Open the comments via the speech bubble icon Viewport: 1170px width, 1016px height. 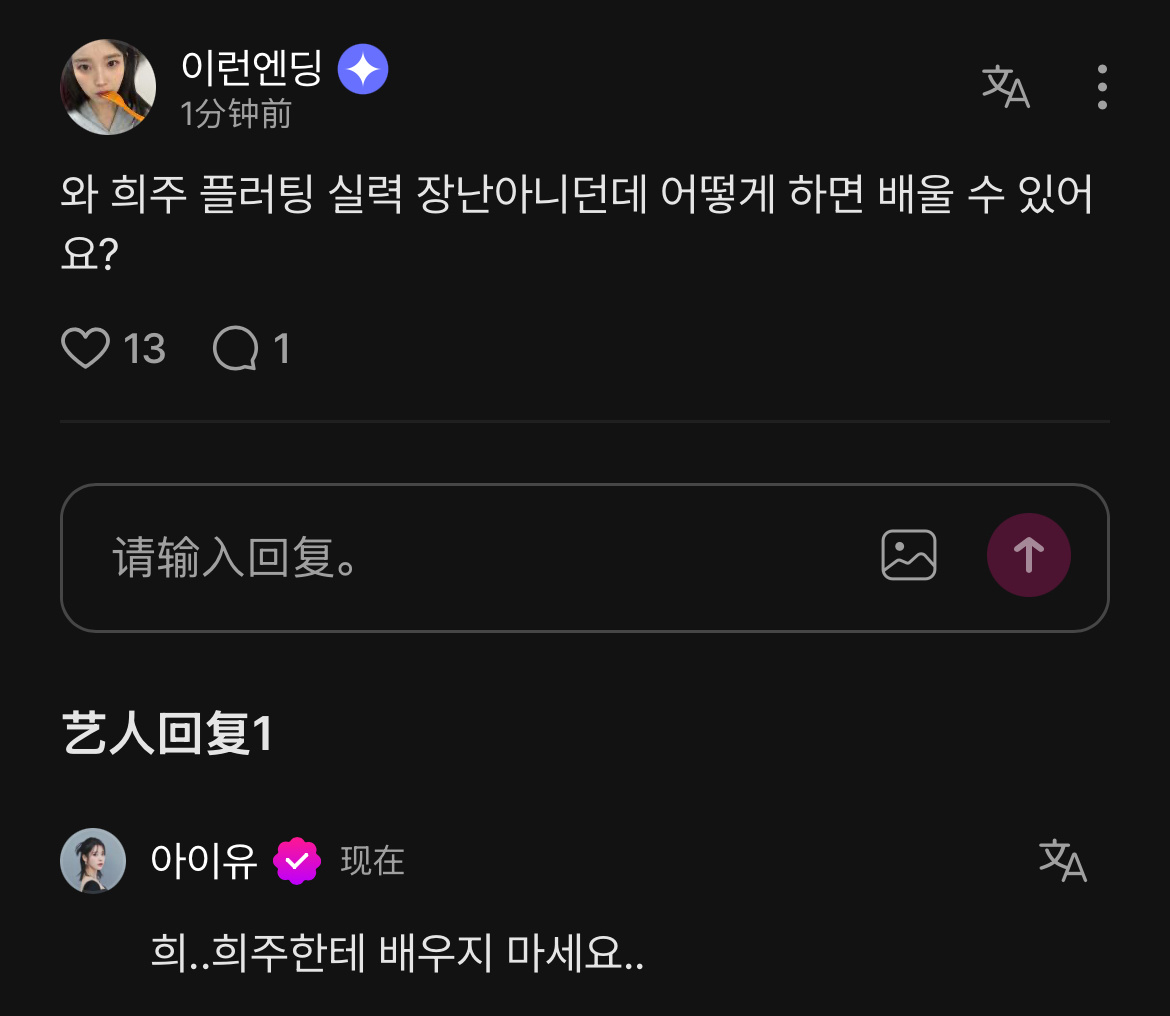[x=236, y=348]
